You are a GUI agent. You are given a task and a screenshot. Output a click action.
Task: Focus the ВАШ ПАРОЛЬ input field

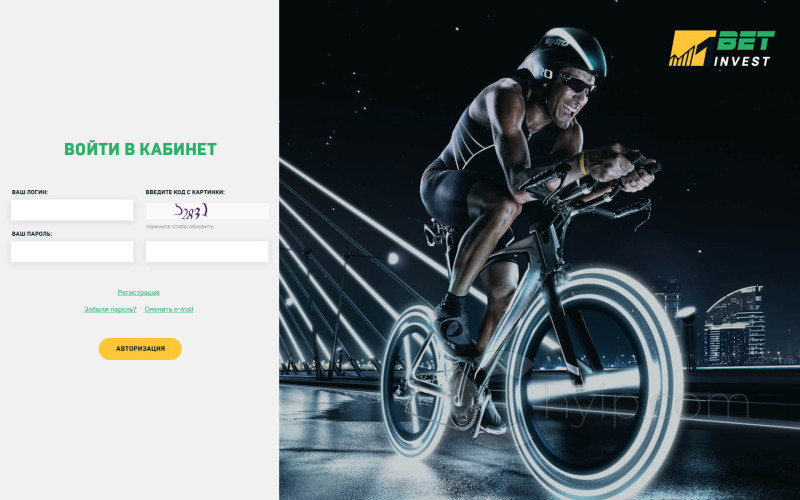[x=72, y=252]
